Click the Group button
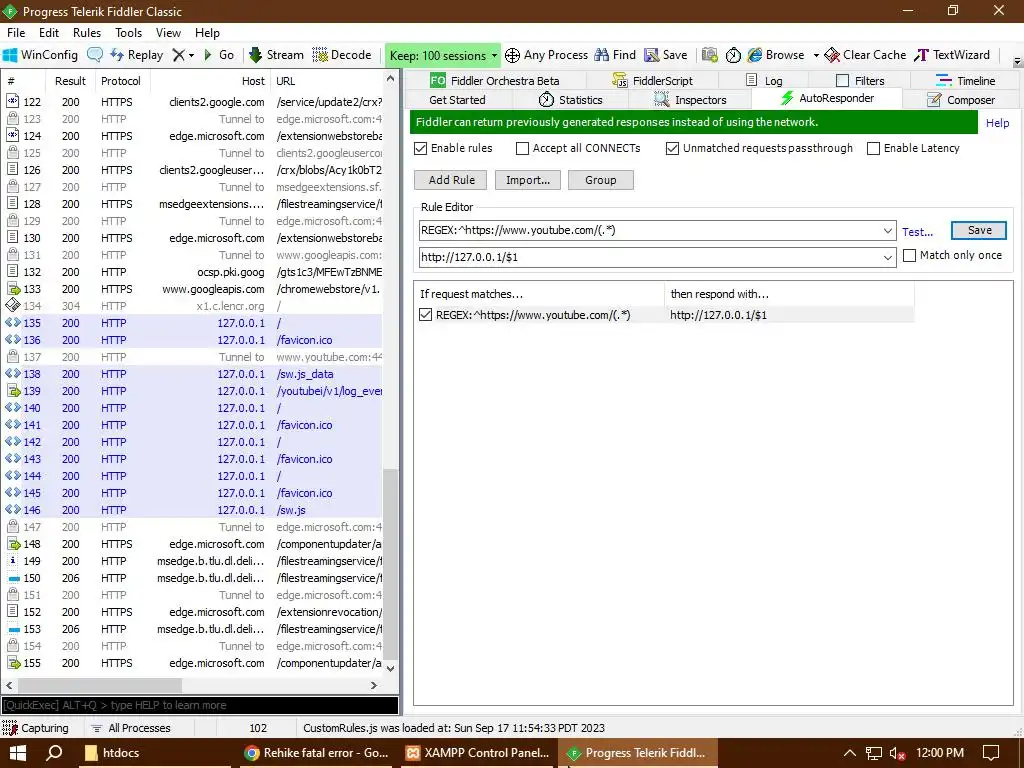Screen dimensions: 1024x768 (600, 180)
